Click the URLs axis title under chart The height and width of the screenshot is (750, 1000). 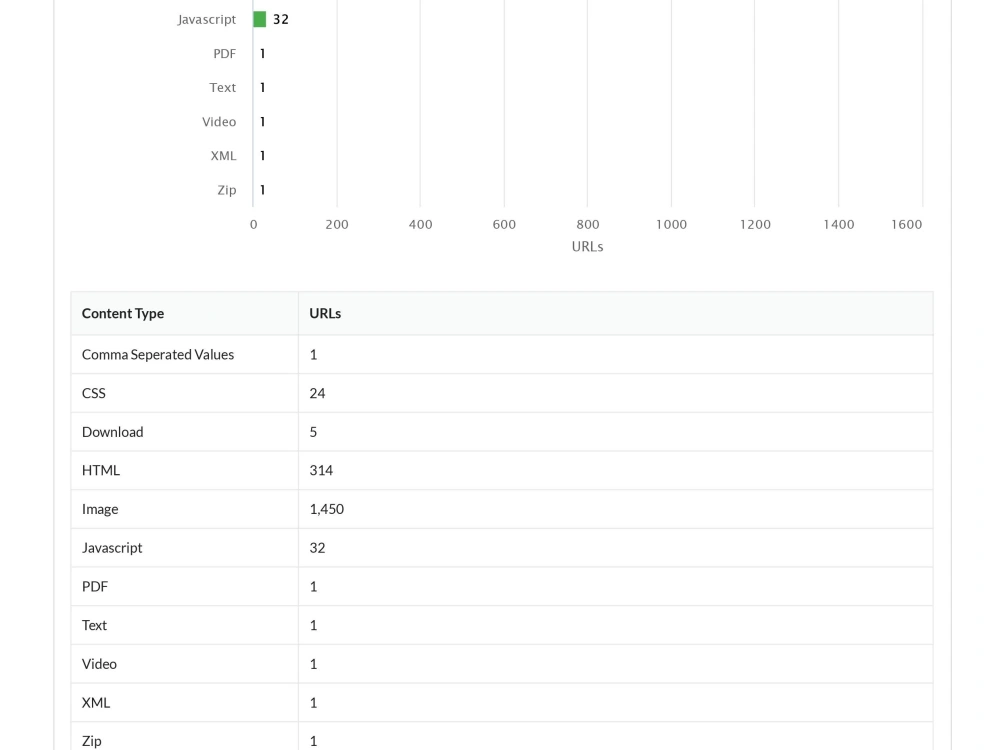[x=587, y=247]
